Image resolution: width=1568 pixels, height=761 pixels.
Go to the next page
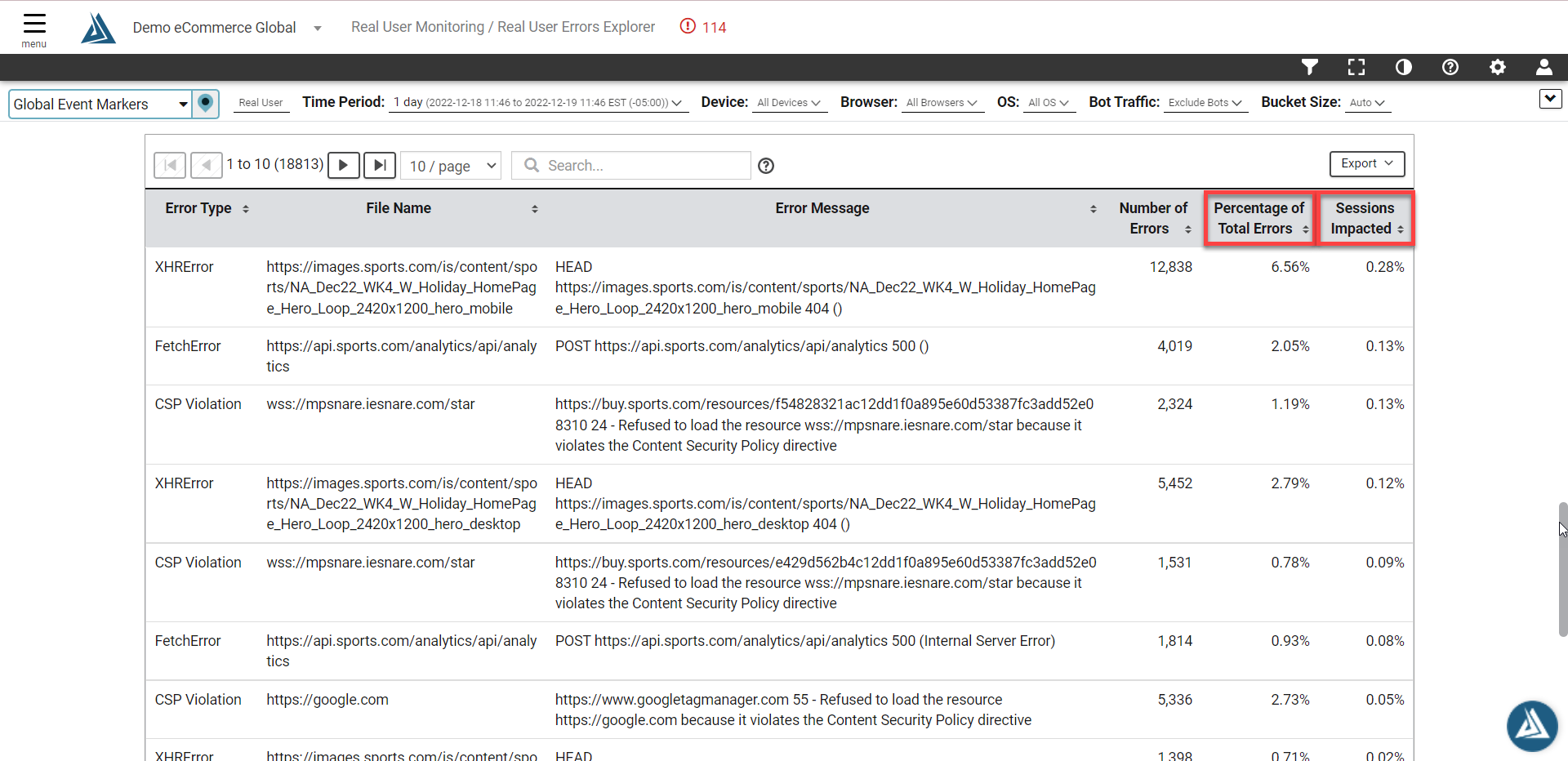[344, 165]
